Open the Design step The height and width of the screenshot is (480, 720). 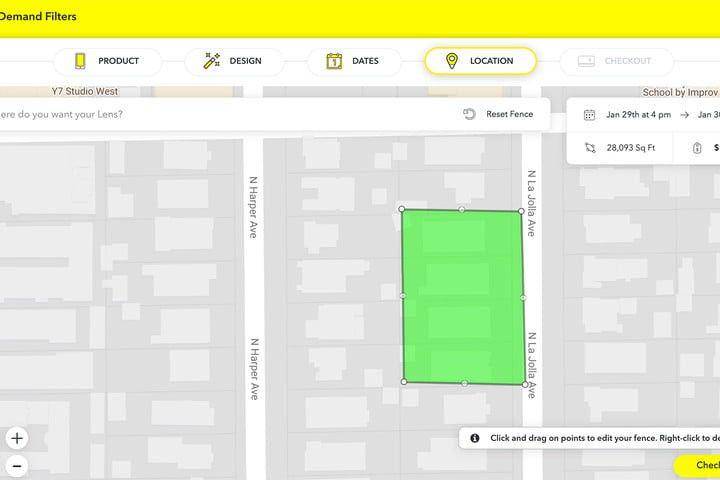(x=234, y=61)
